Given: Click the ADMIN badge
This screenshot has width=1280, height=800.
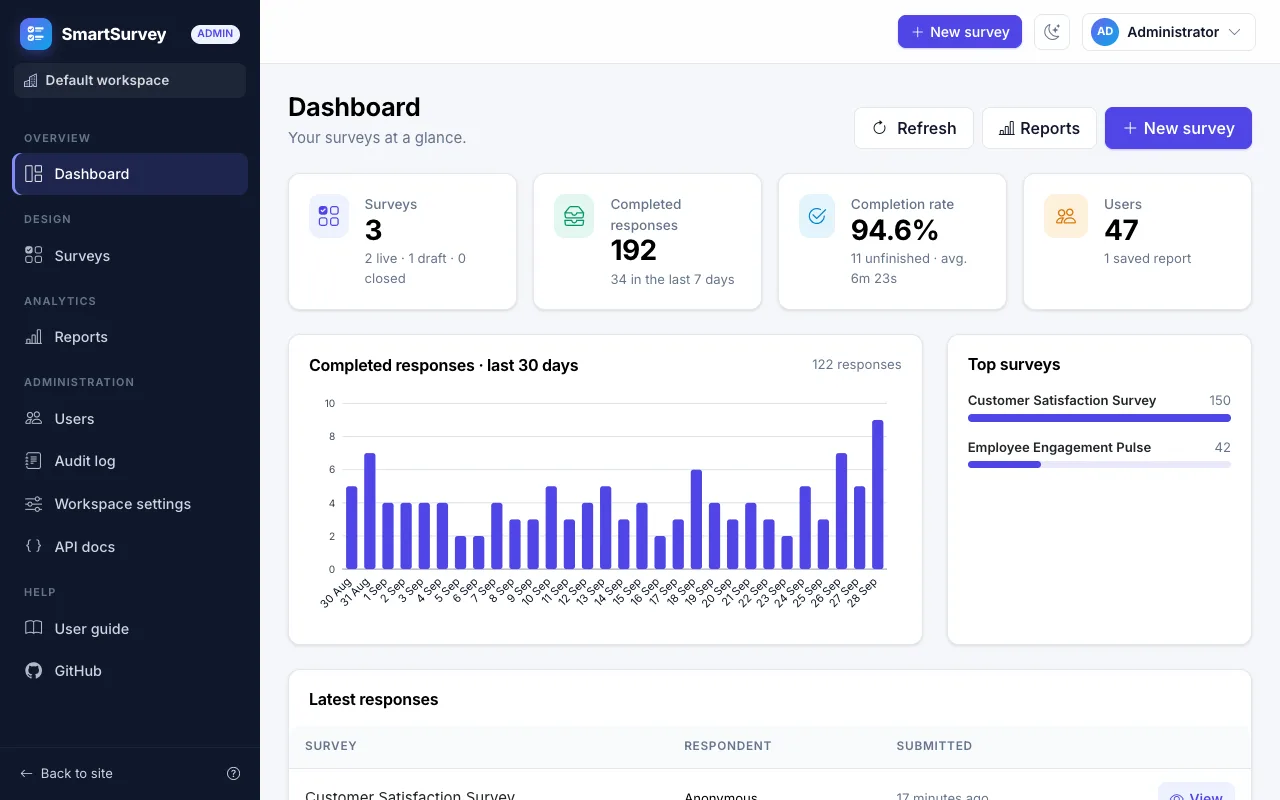Looking at the screenshot, I should pos(215,34).
